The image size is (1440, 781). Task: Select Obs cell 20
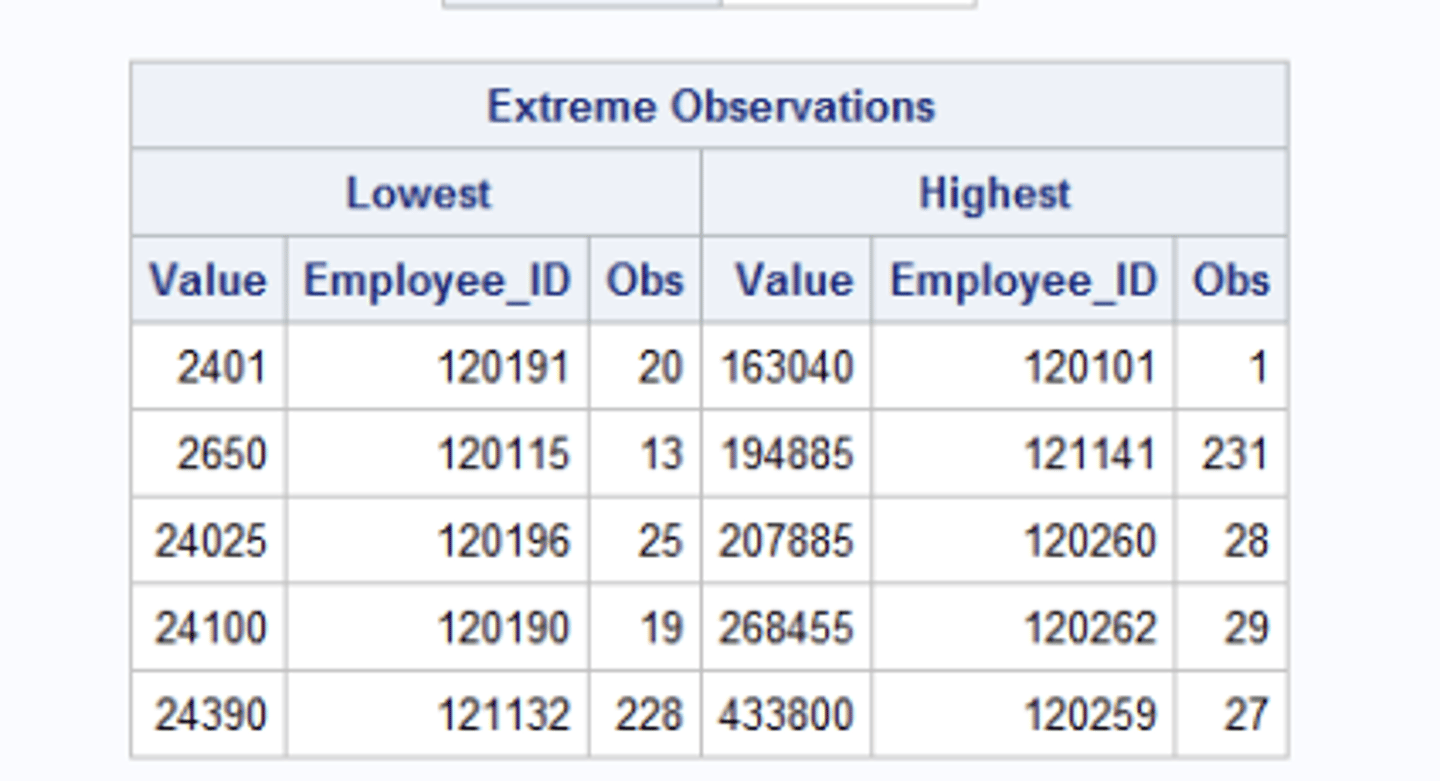tap(661, 367)
